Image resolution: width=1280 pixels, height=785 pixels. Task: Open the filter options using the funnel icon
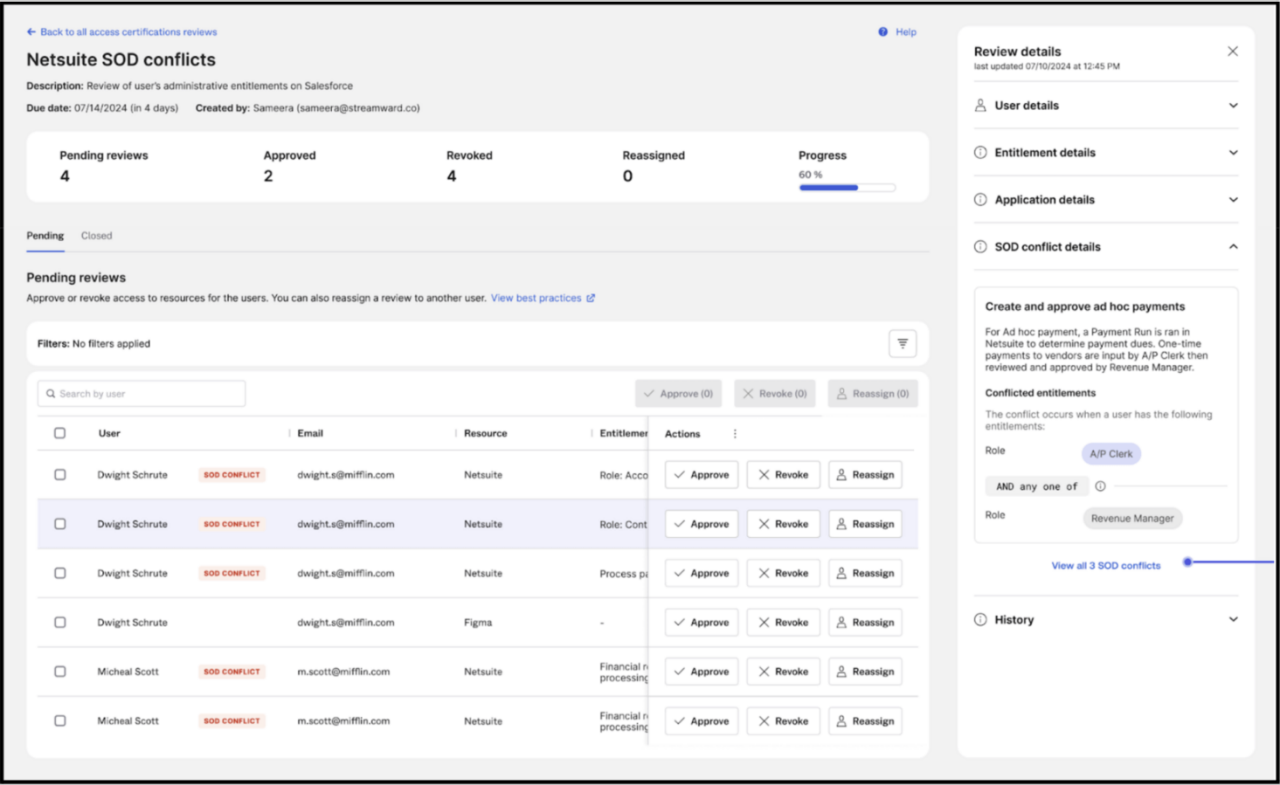pos(902,343)
